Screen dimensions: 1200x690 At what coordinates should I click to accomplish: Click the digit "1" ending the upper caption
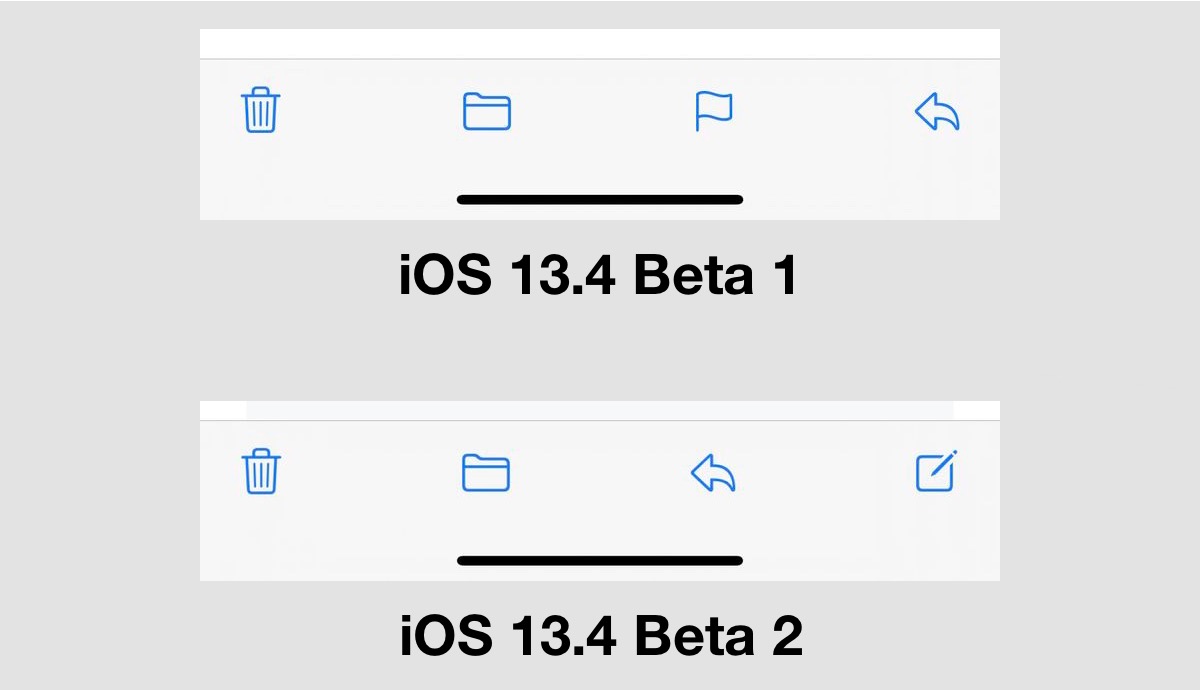(785, 277)
